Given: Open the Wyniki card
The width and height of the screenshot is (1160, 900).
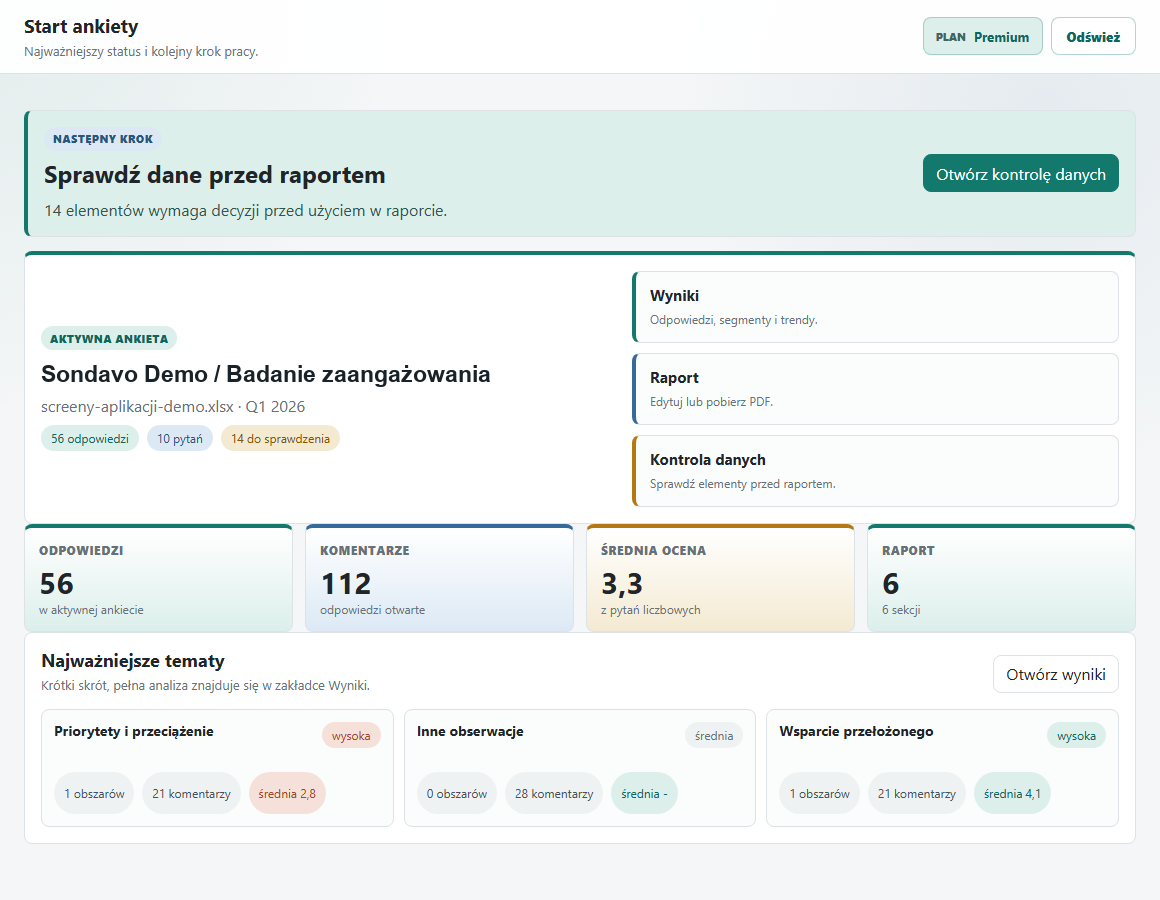Looking at the screenshot, I should point(875,307).
